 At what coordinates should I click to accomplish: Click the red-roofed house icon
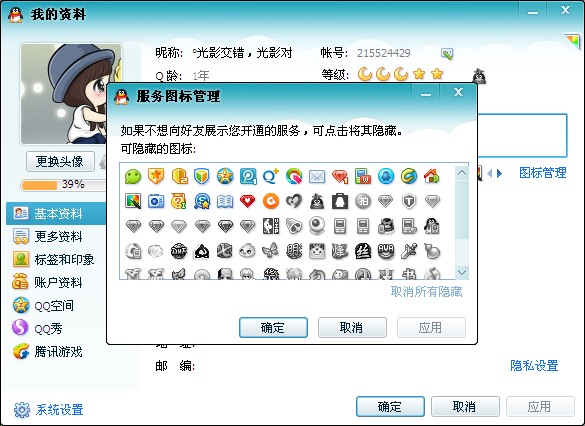[432, 176]
